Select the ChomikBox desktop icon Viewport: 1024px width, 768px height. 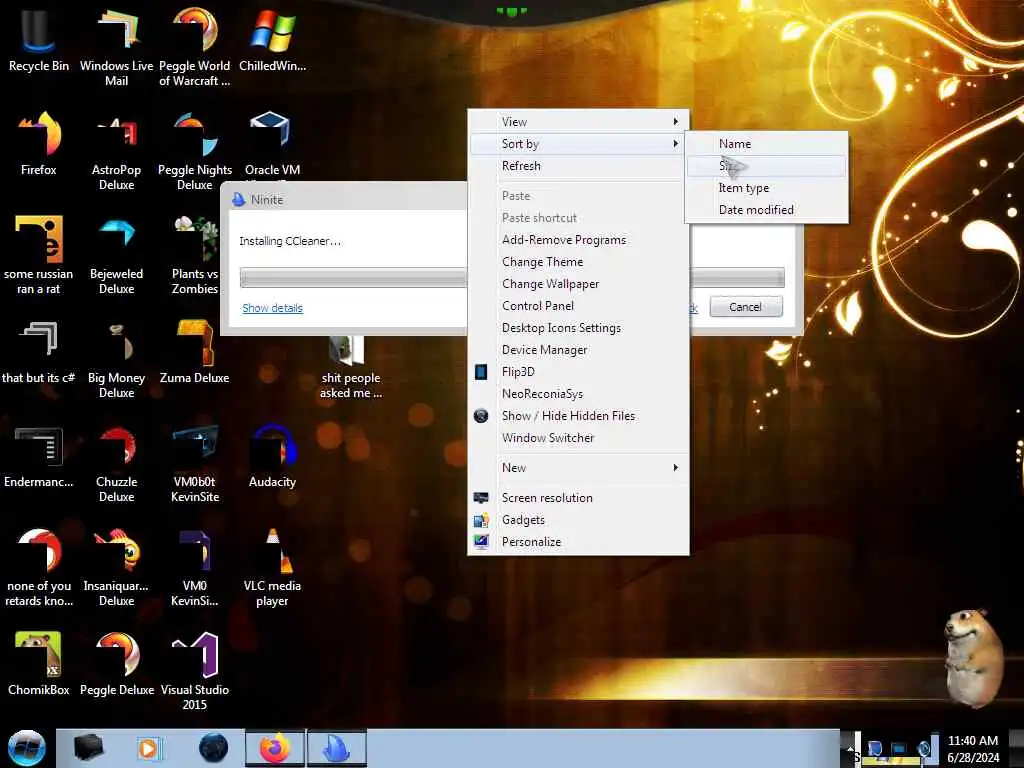pos(39,664)
